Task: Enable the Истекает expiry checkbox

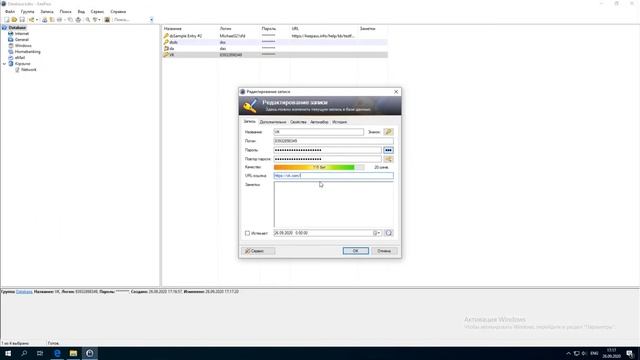Action: click(x=247, y=233)
